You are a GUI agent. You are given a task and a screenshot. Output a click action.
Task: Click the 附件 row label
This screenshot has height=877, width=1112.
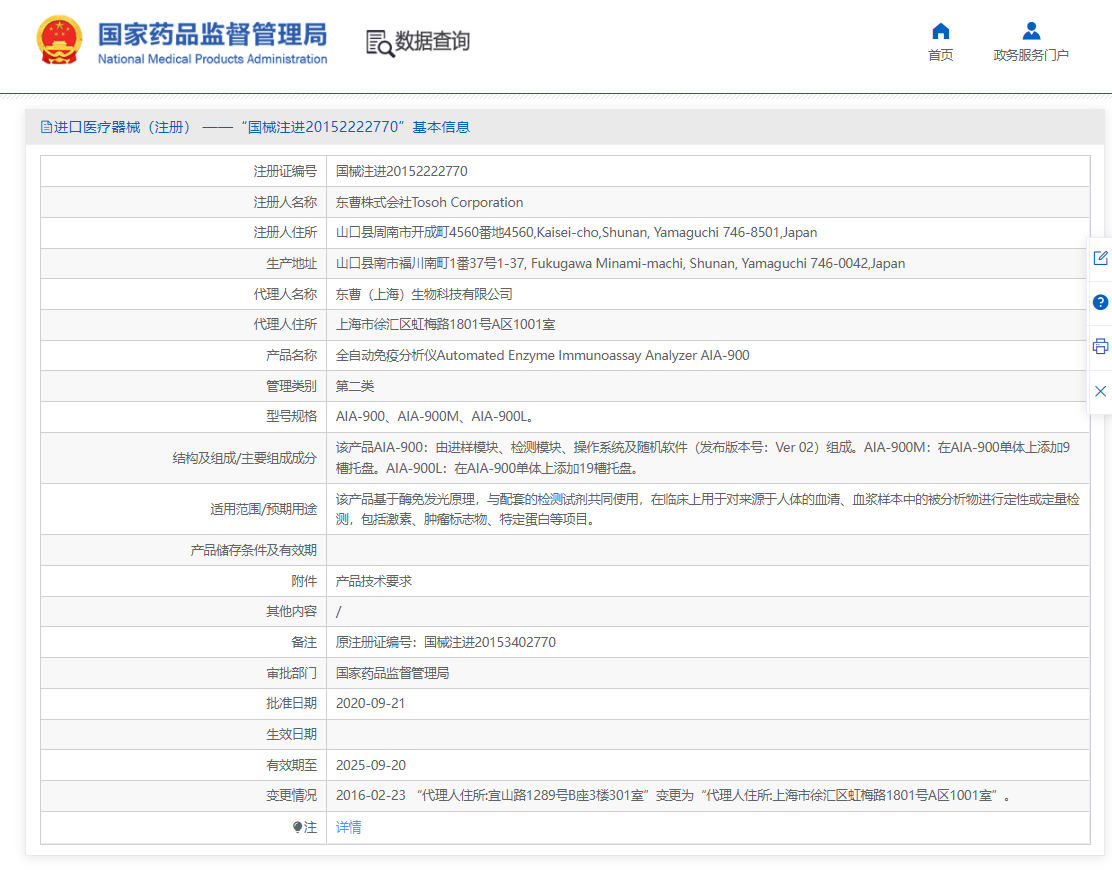[x=304, y=581]
